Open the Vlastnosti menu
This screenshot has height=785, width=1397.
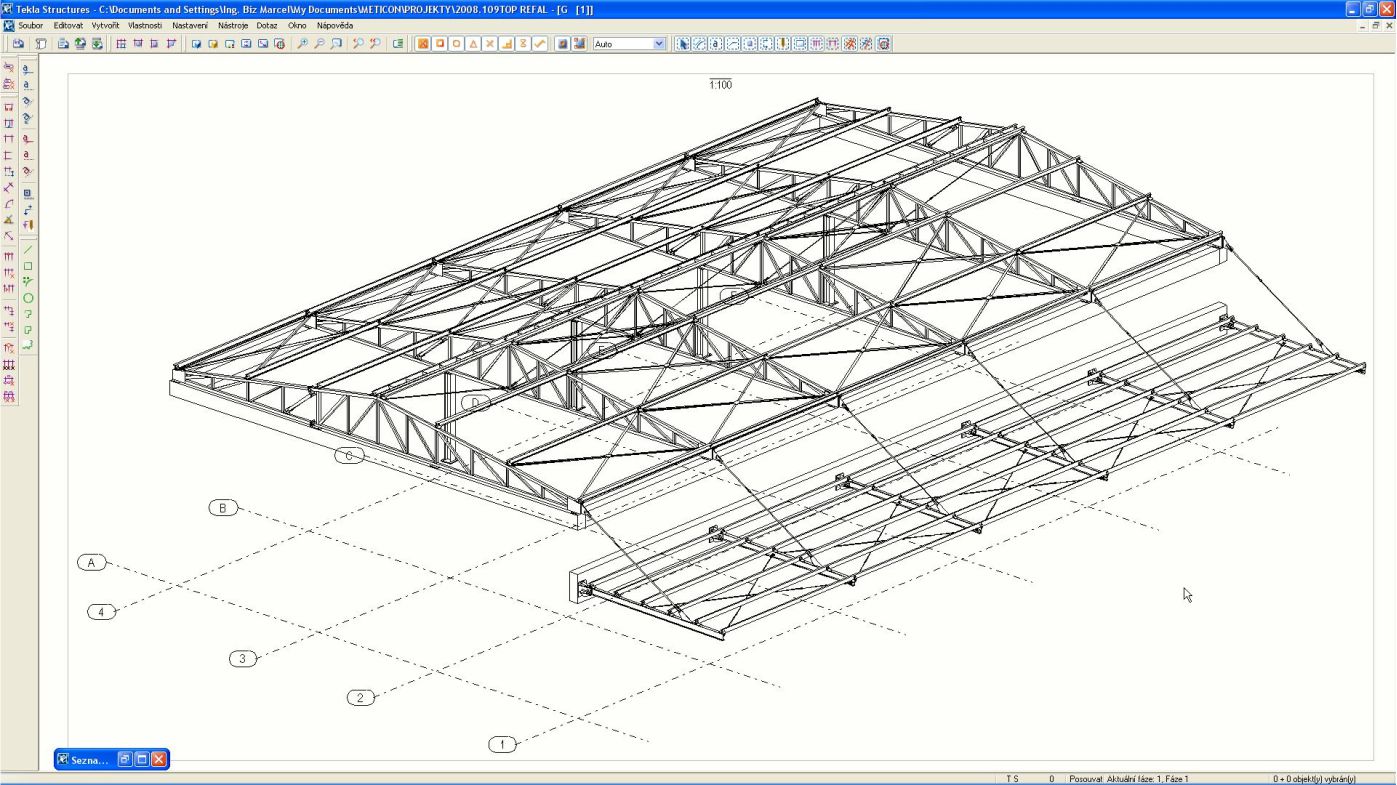146,25
